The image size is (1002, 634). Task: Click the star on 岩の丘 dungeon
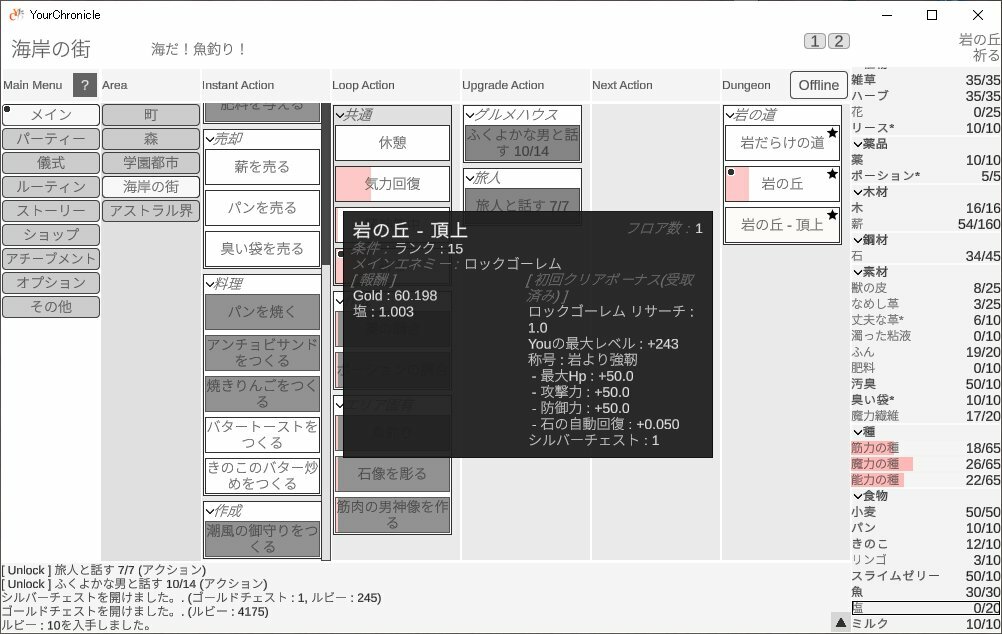pyautogui.click(x=832, y=174)
